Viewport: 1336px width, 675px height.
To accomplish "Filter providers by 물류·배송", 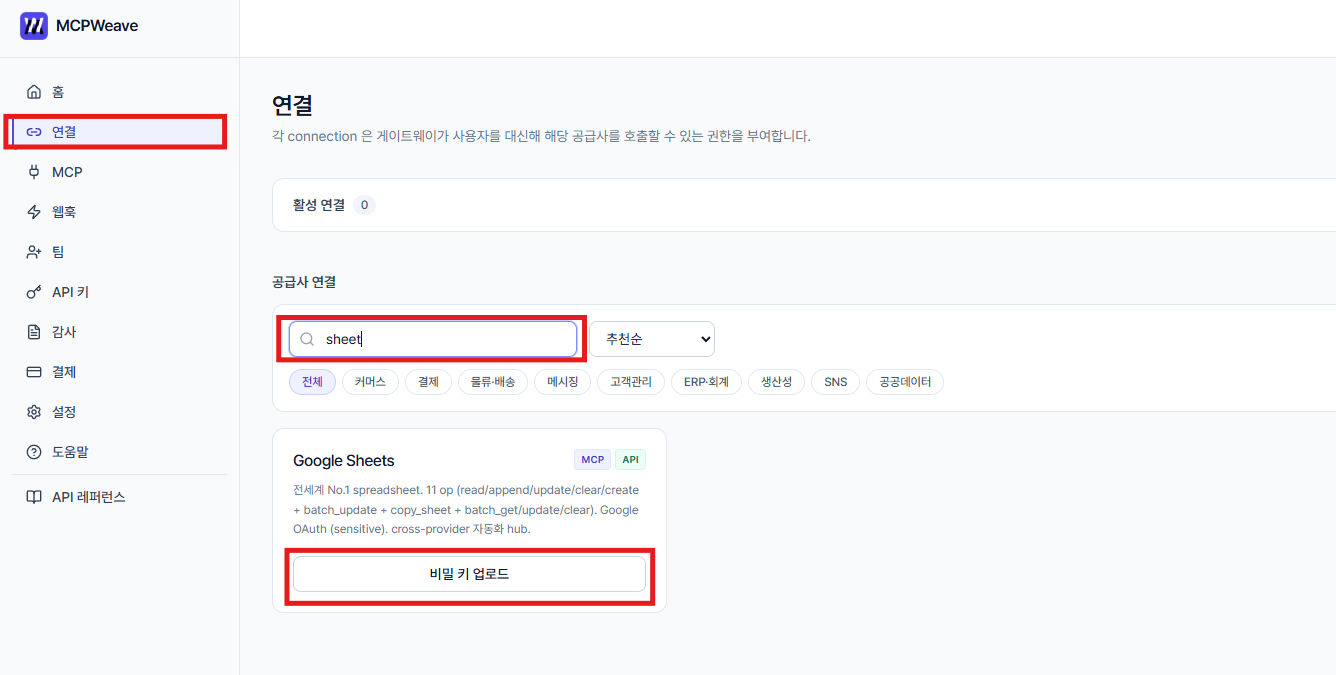I will coord(493,382).
